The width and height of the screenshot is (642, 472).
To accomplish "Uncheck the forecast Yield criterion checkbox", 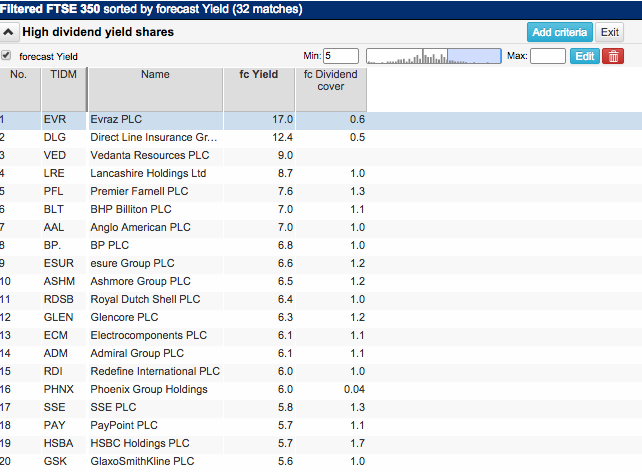I will [6, 55].
